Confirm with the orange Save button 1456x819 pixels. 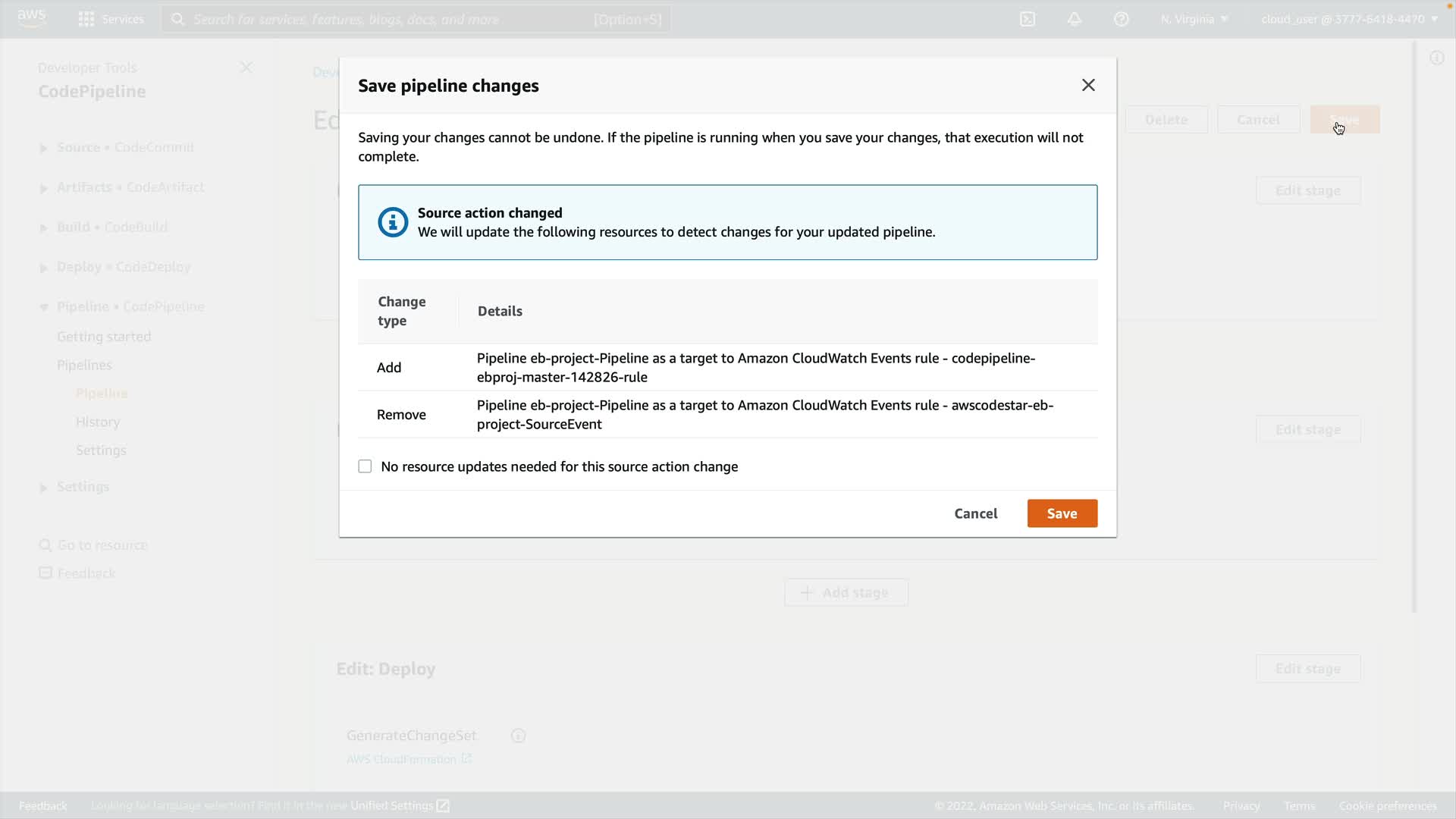point(1062,513)
